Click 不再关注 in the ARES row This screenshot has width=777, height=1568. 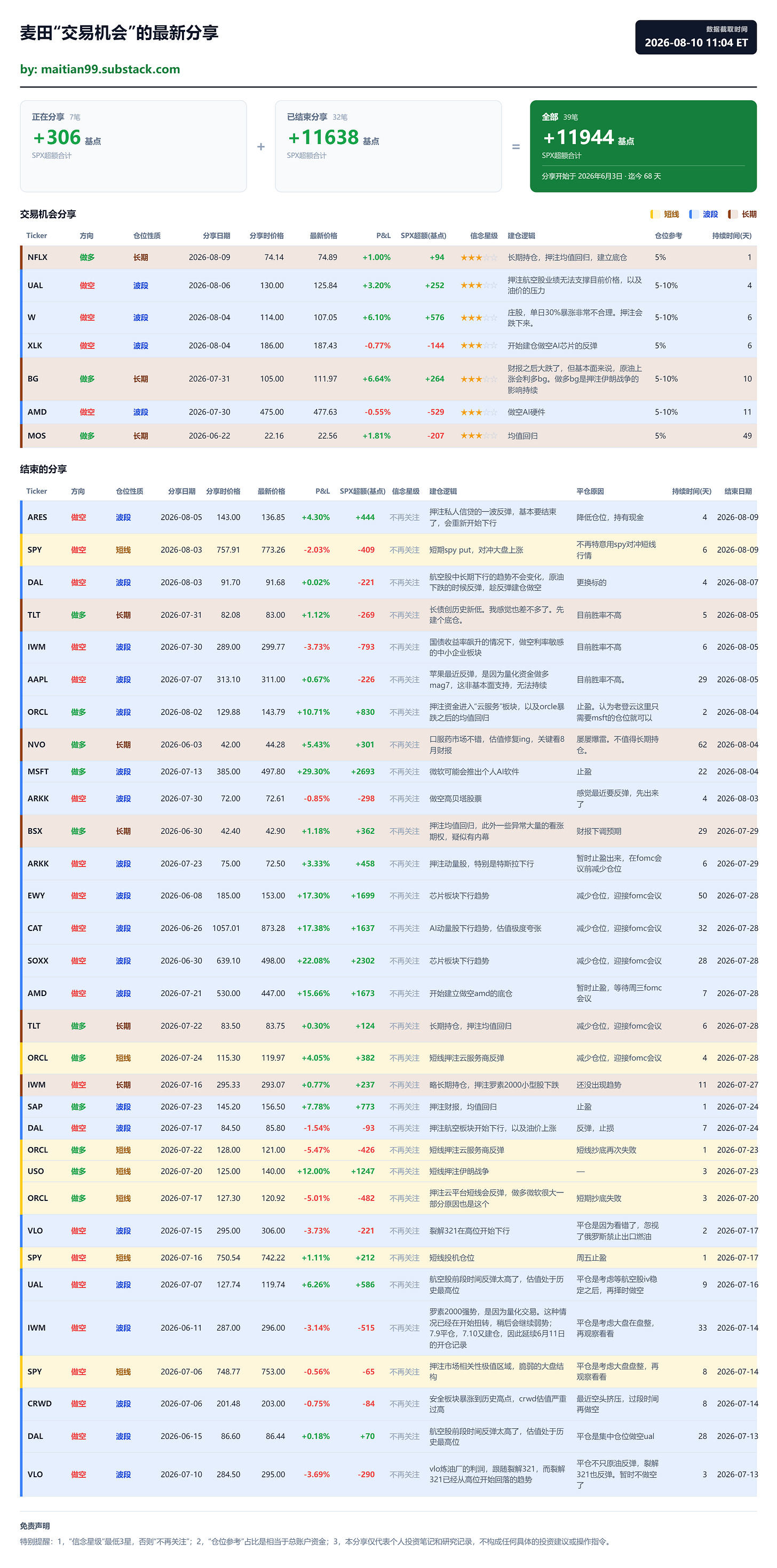[x=405, y=518]
